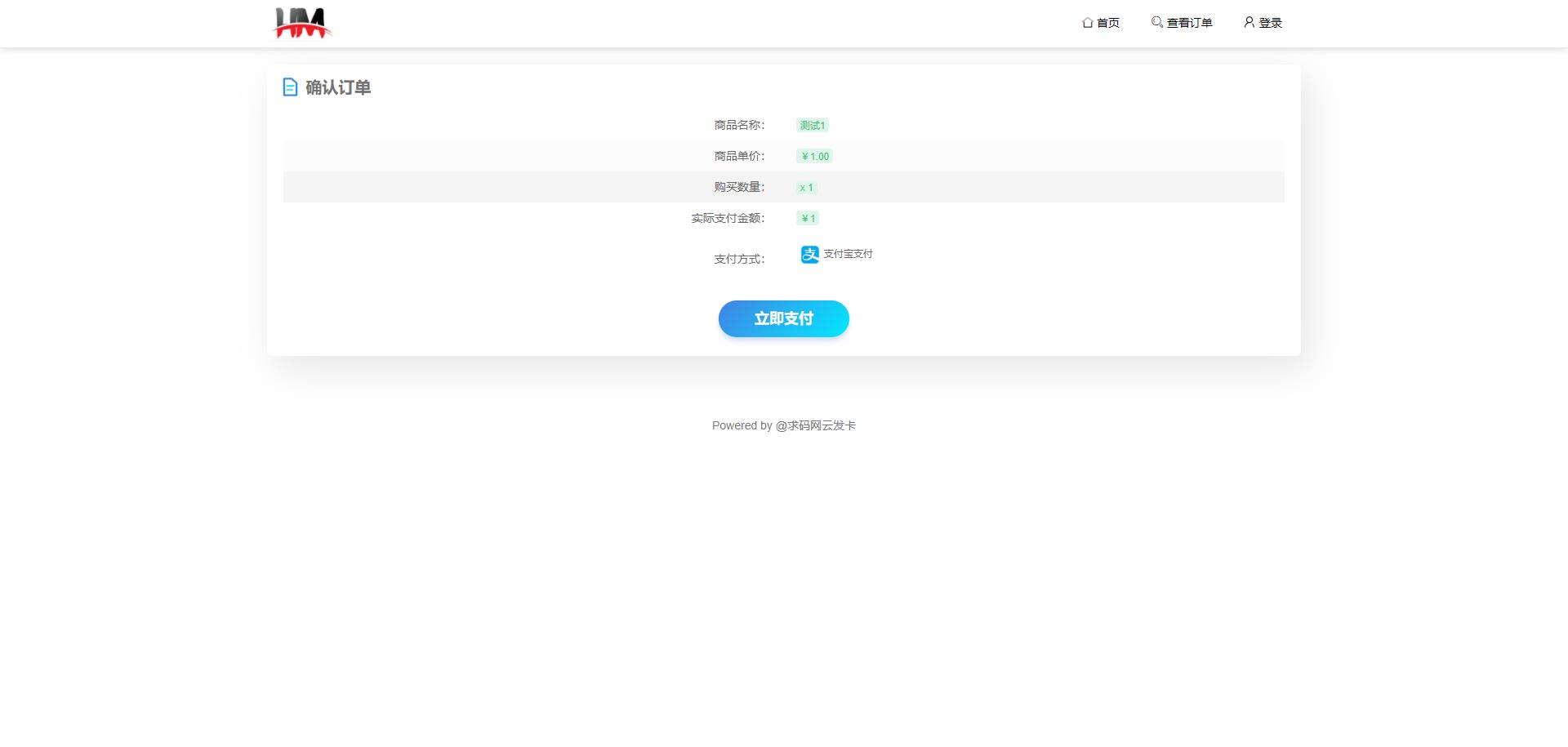This screenshot has width=1568, height=747.
Task: Click the 确认订单 heading text
Action: pyautogui.click(x=338, y=87)
